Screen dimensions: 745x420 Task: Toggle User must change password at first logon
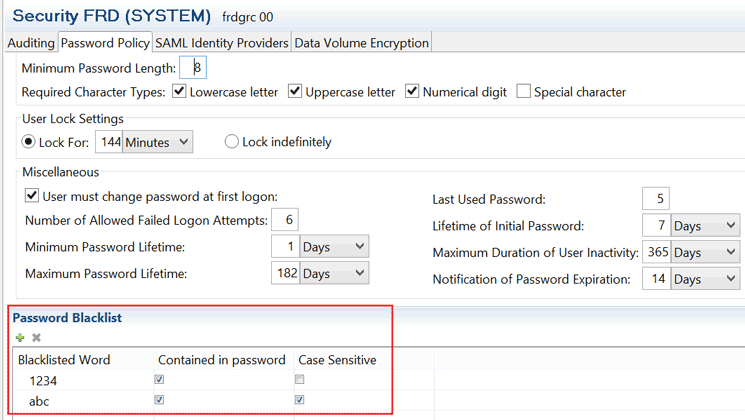[32, 195]
